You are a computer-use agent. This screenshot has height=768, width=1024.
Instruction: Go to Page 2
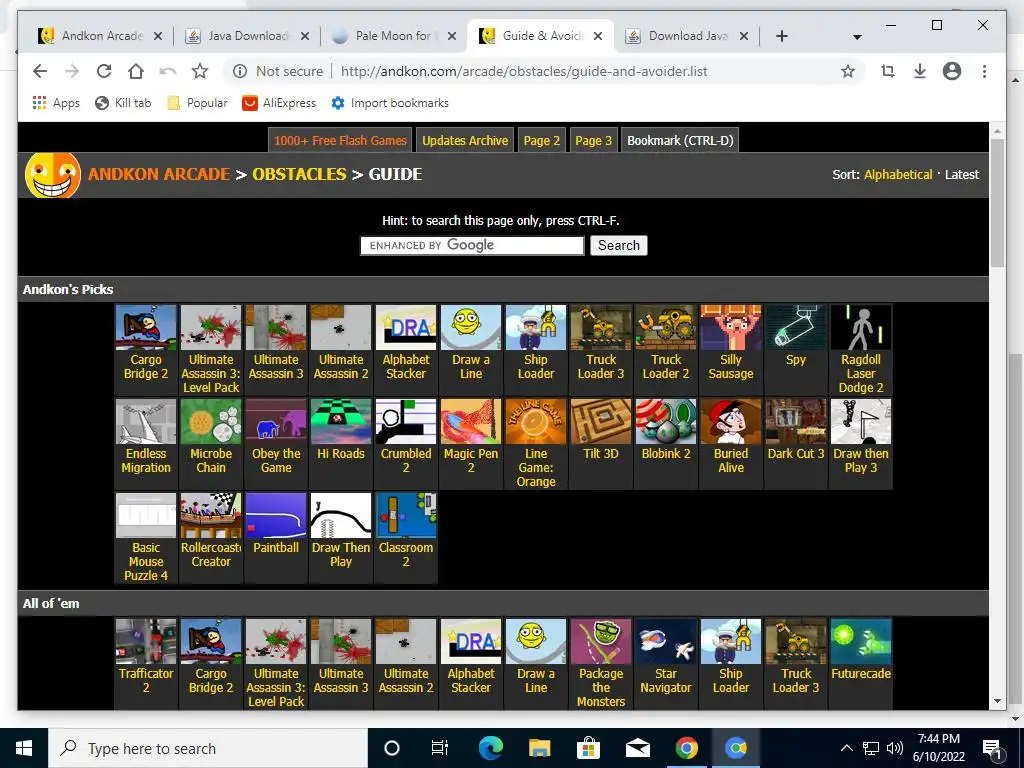pyautogui.click(x=541, y=140)
